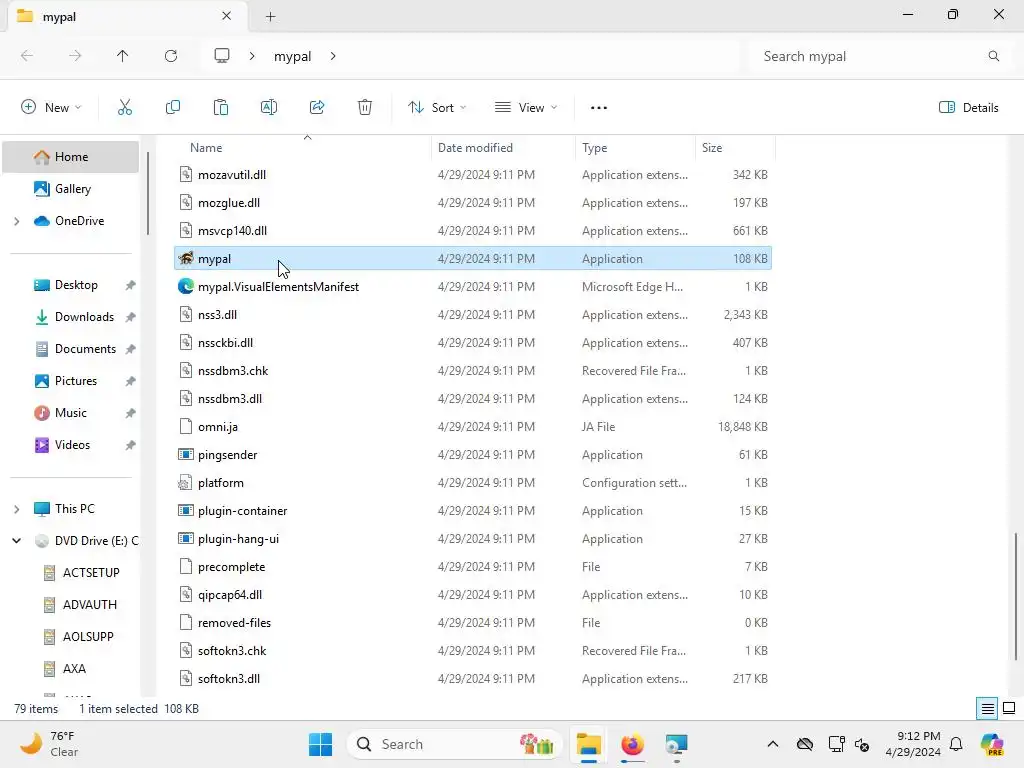The width and height of the screenshot is (1024, 768).
Task: Select the mypal application file
Action: click(x=473, y=259)
